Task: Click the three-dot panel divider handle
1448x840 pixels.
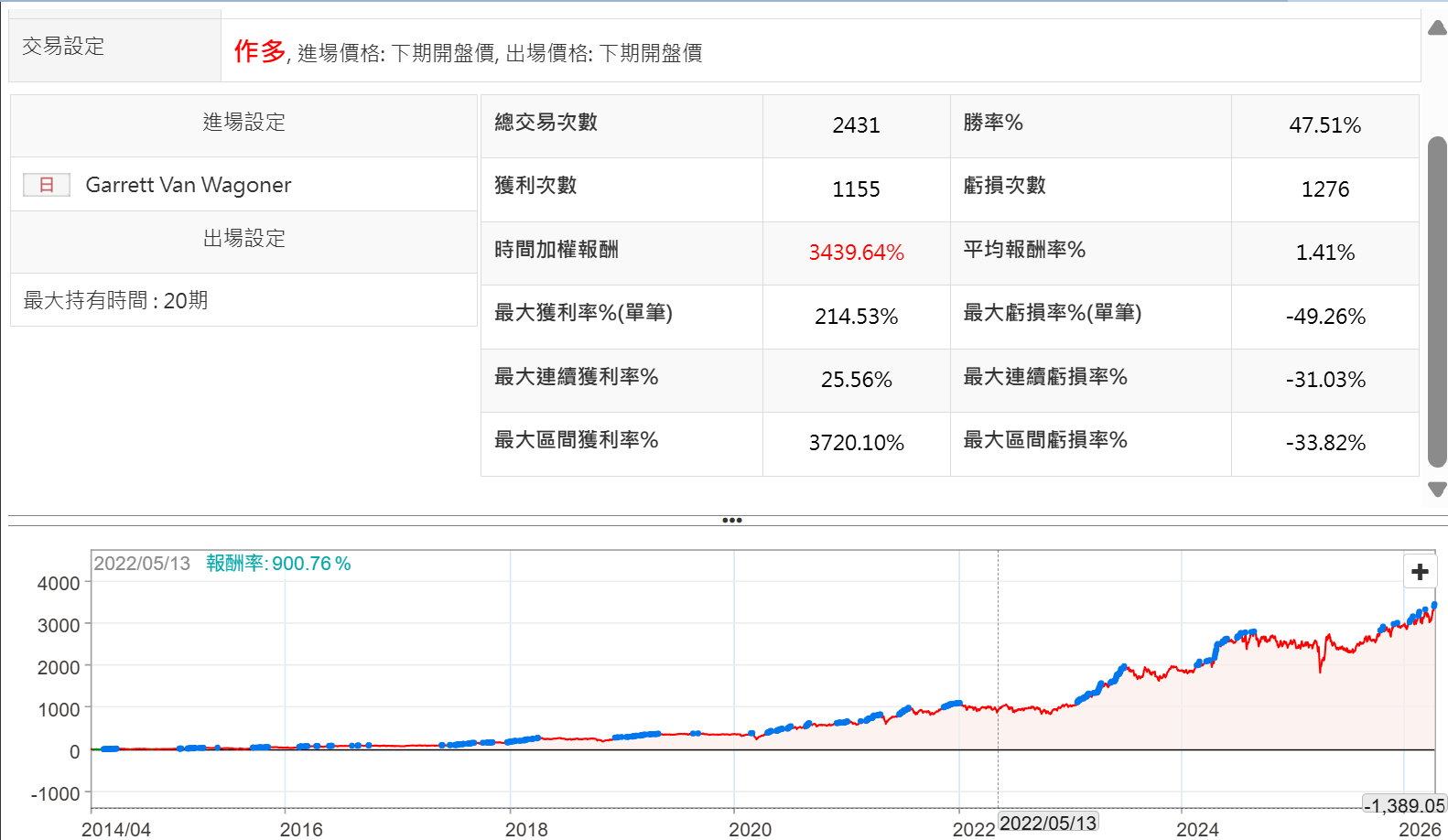Action: (731, 520)
